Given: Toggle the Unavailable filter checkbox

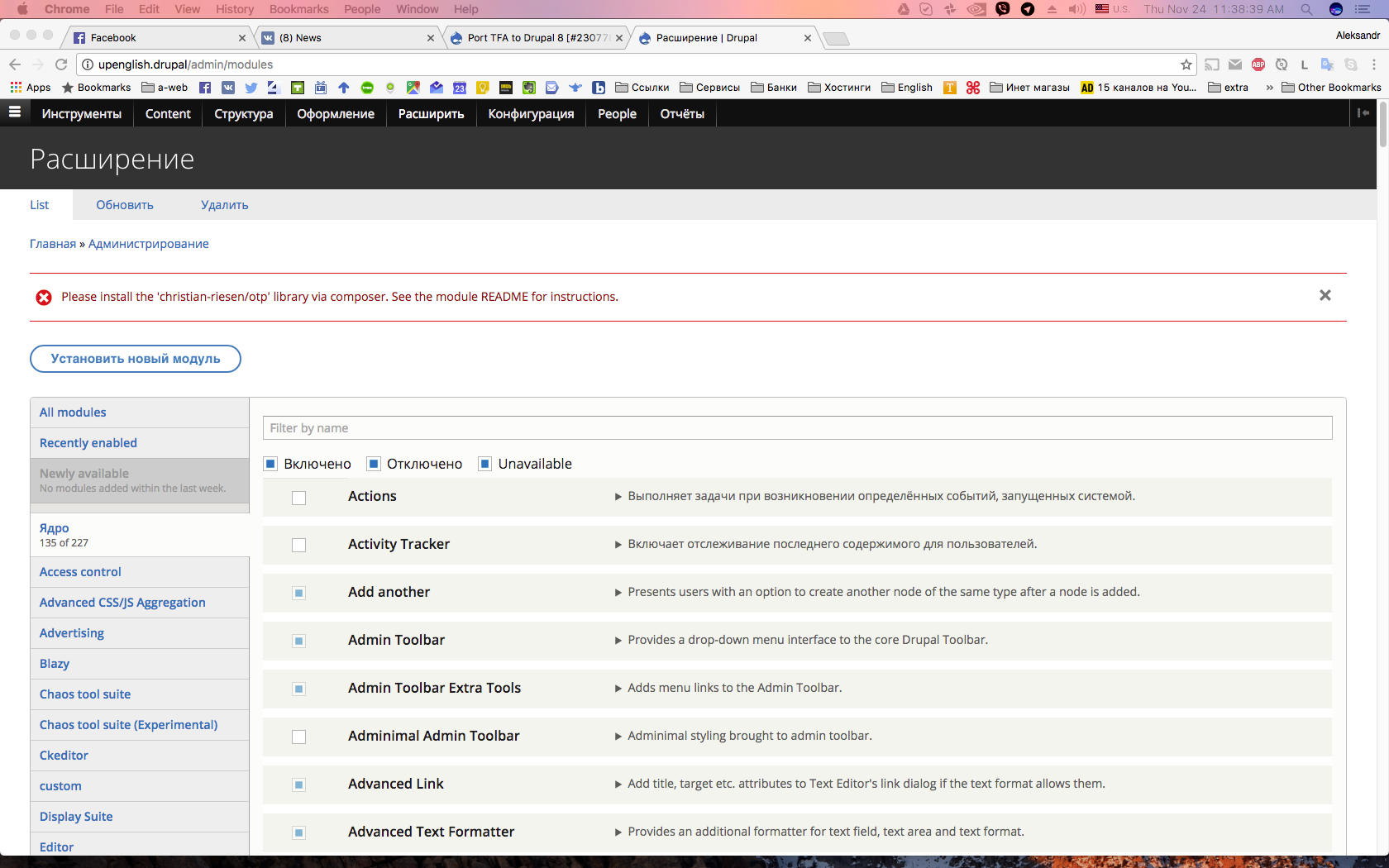Looking at the screenshot, I should [485, 464].
